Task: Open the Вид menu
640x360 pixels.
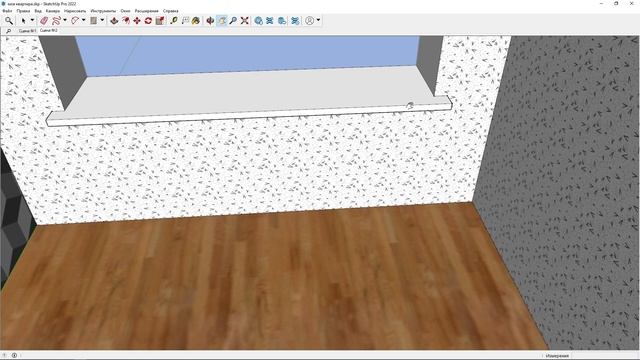Action: 38,11
